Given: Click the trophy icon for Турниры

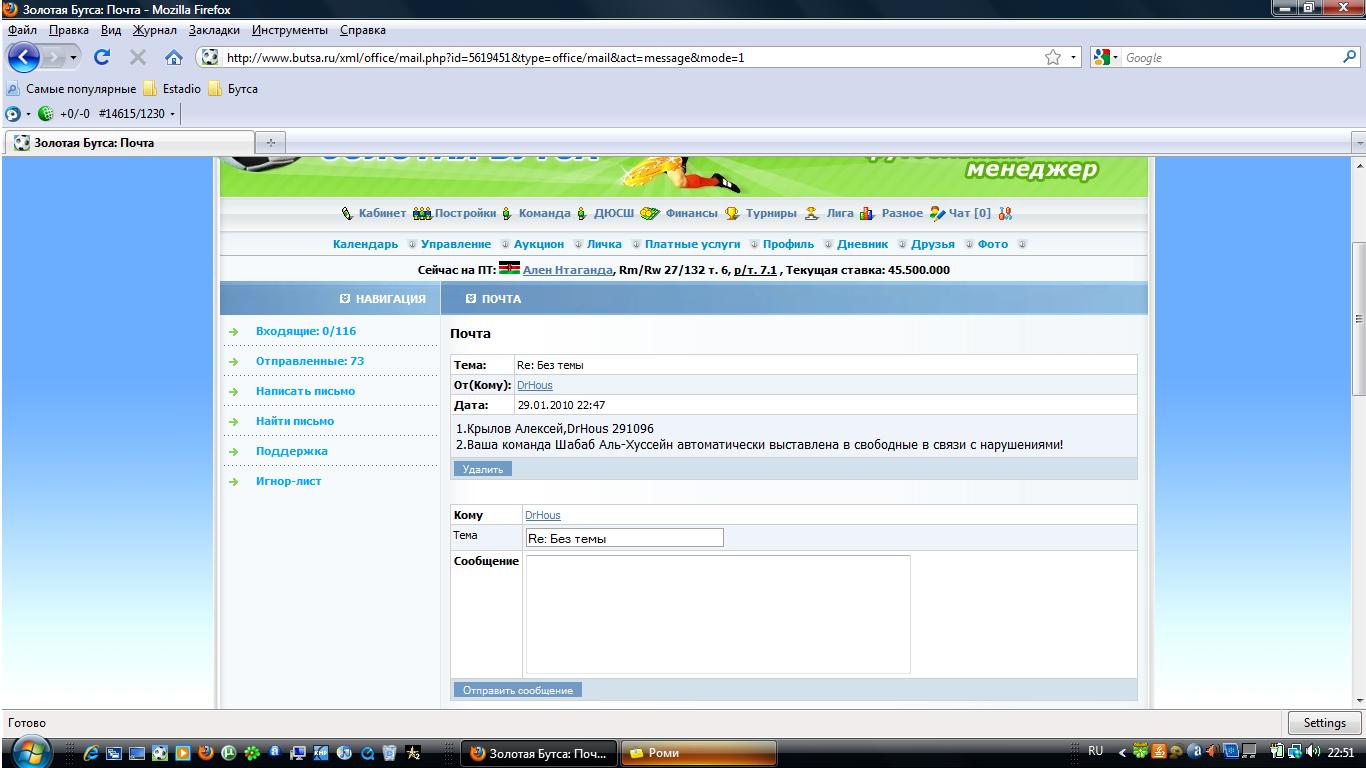Looking at the screenshot, I should (733, 213).
